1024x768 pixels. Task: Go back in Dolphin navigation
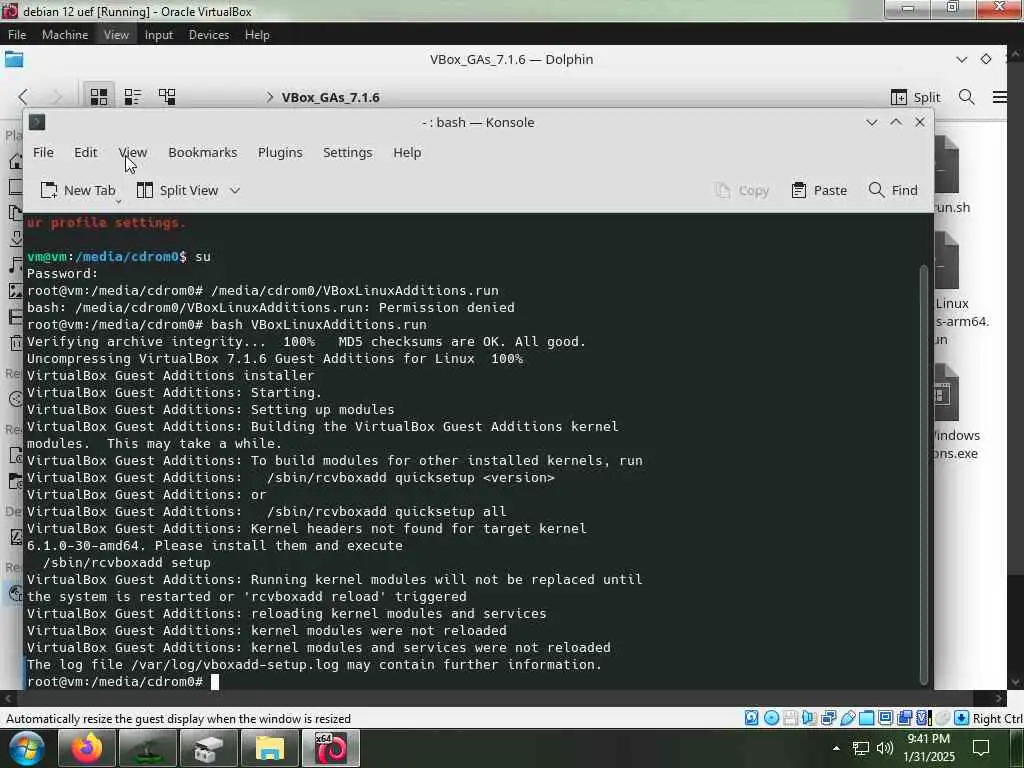tap(24, 97)
